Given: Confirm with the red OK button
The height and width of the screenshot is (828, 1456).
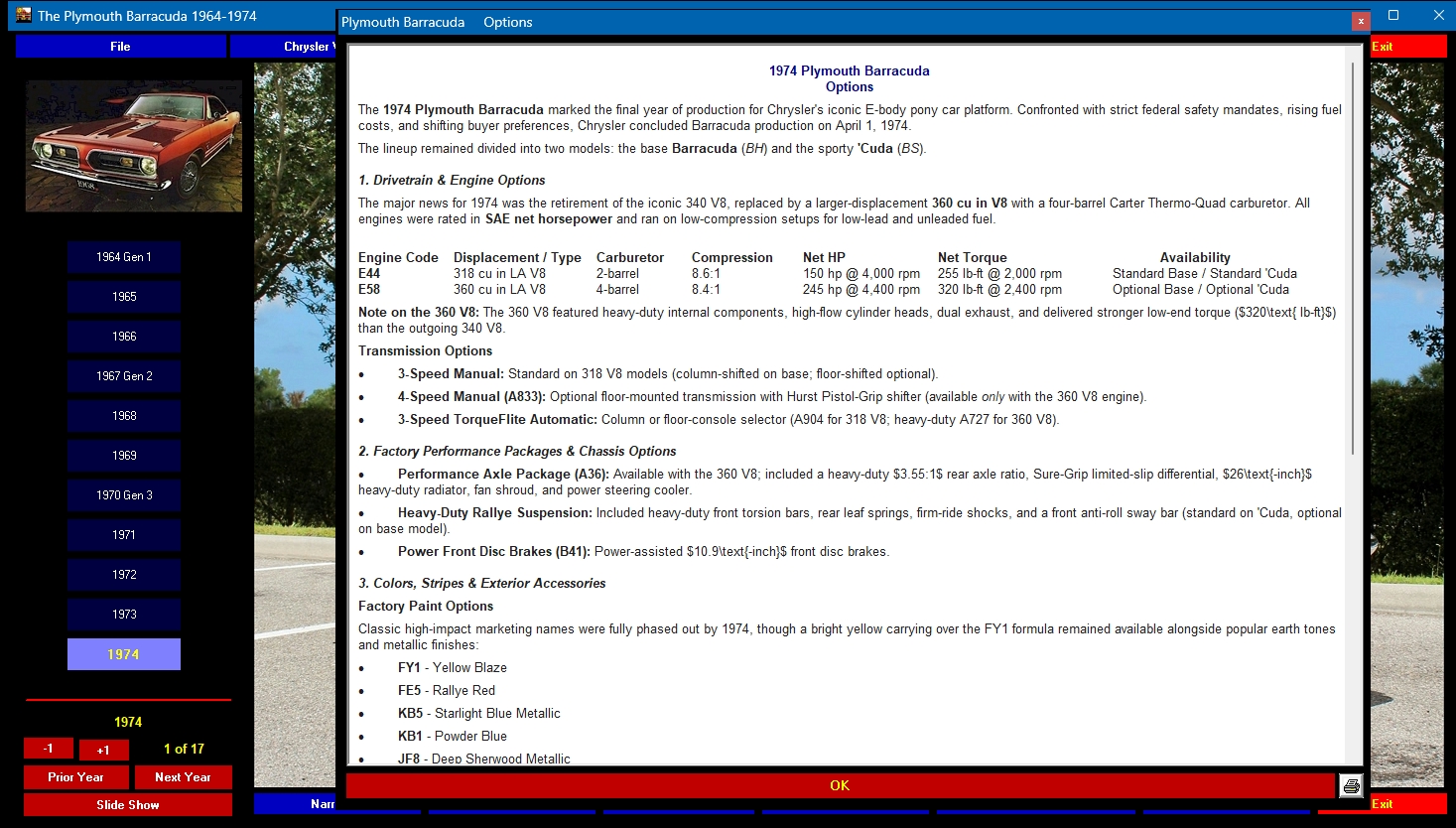Looking at the screenshot, I should (x=840, y=785).
